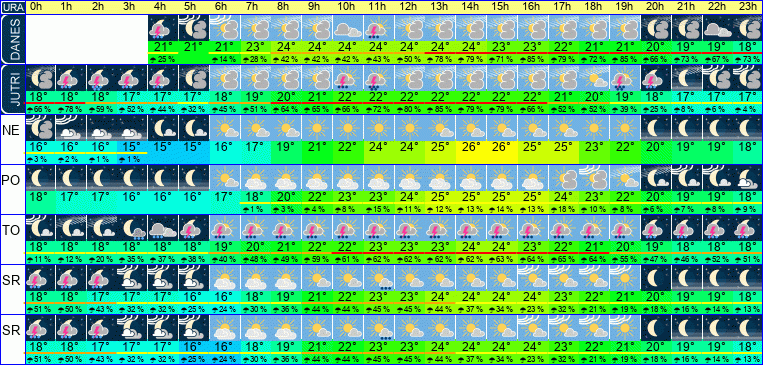The height and width of the screenshot is (365, 763).
Task: Select the NE row label
Action: 12,130
